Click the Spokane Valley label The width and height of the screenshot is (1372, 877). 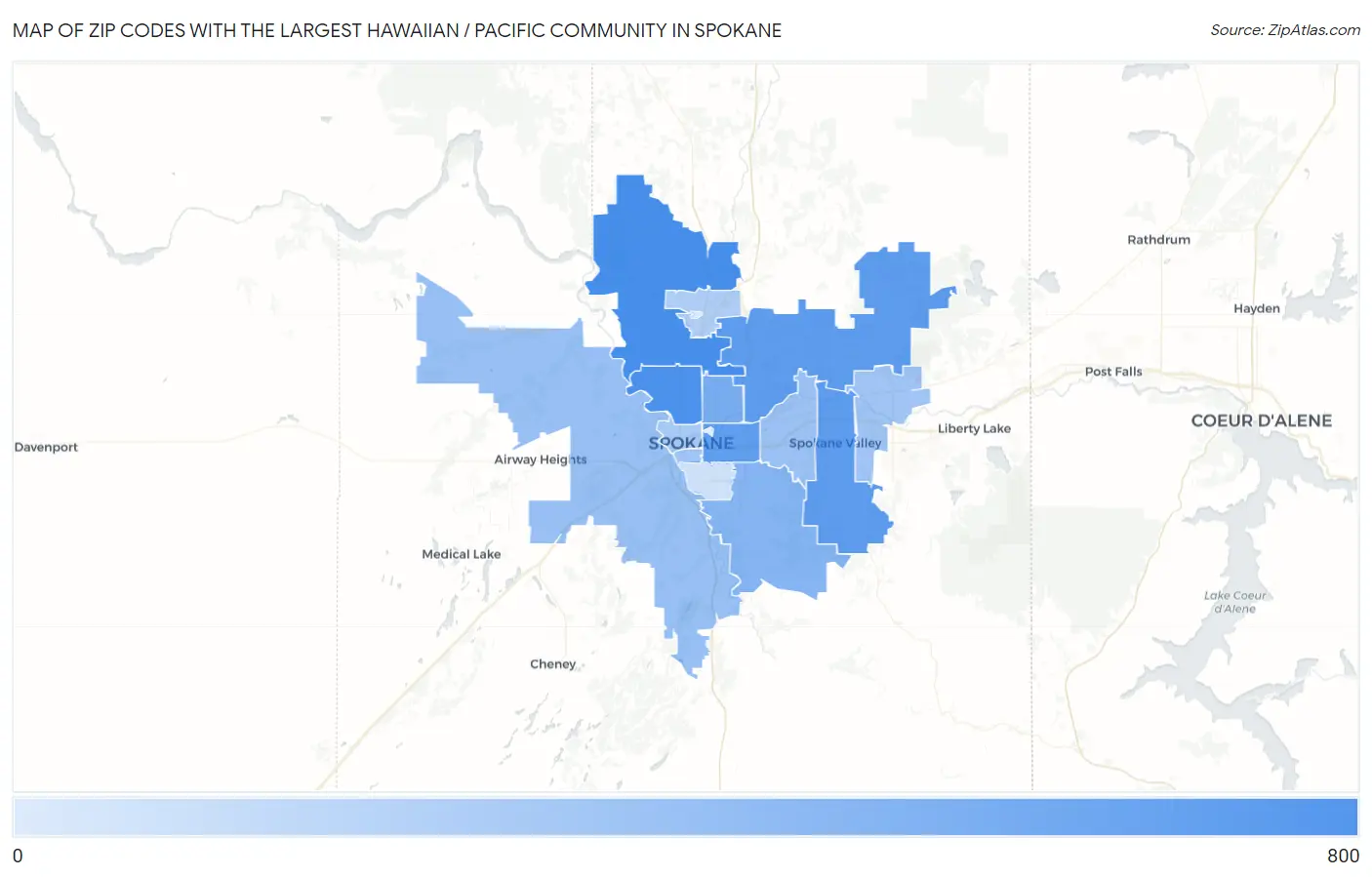click(834, 443)
